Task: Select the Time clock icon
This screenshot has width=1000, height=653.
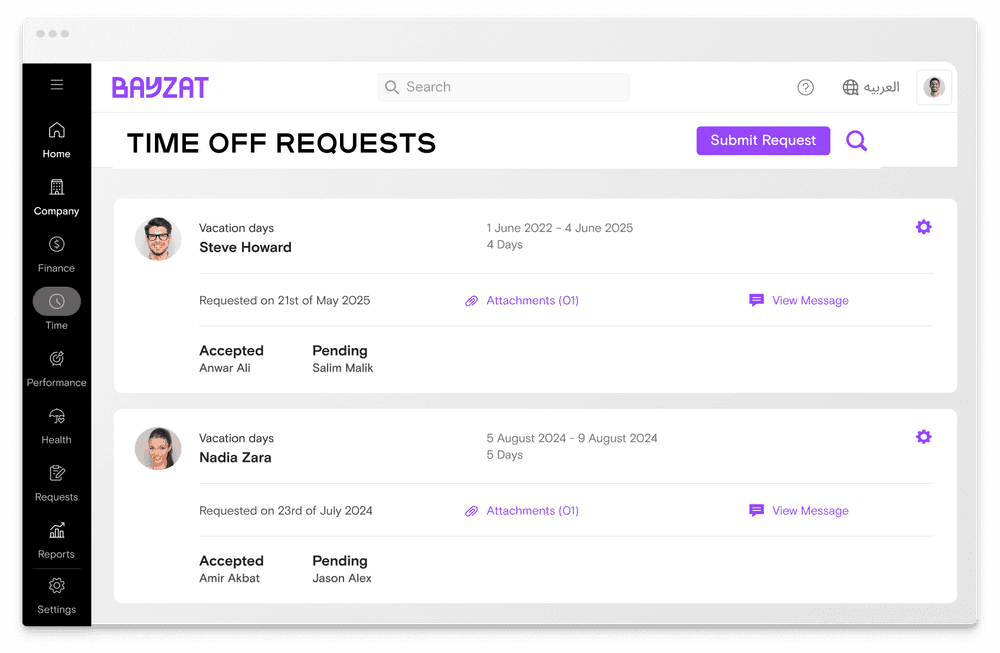Action: pyautogui.click(x=57, y=302)
